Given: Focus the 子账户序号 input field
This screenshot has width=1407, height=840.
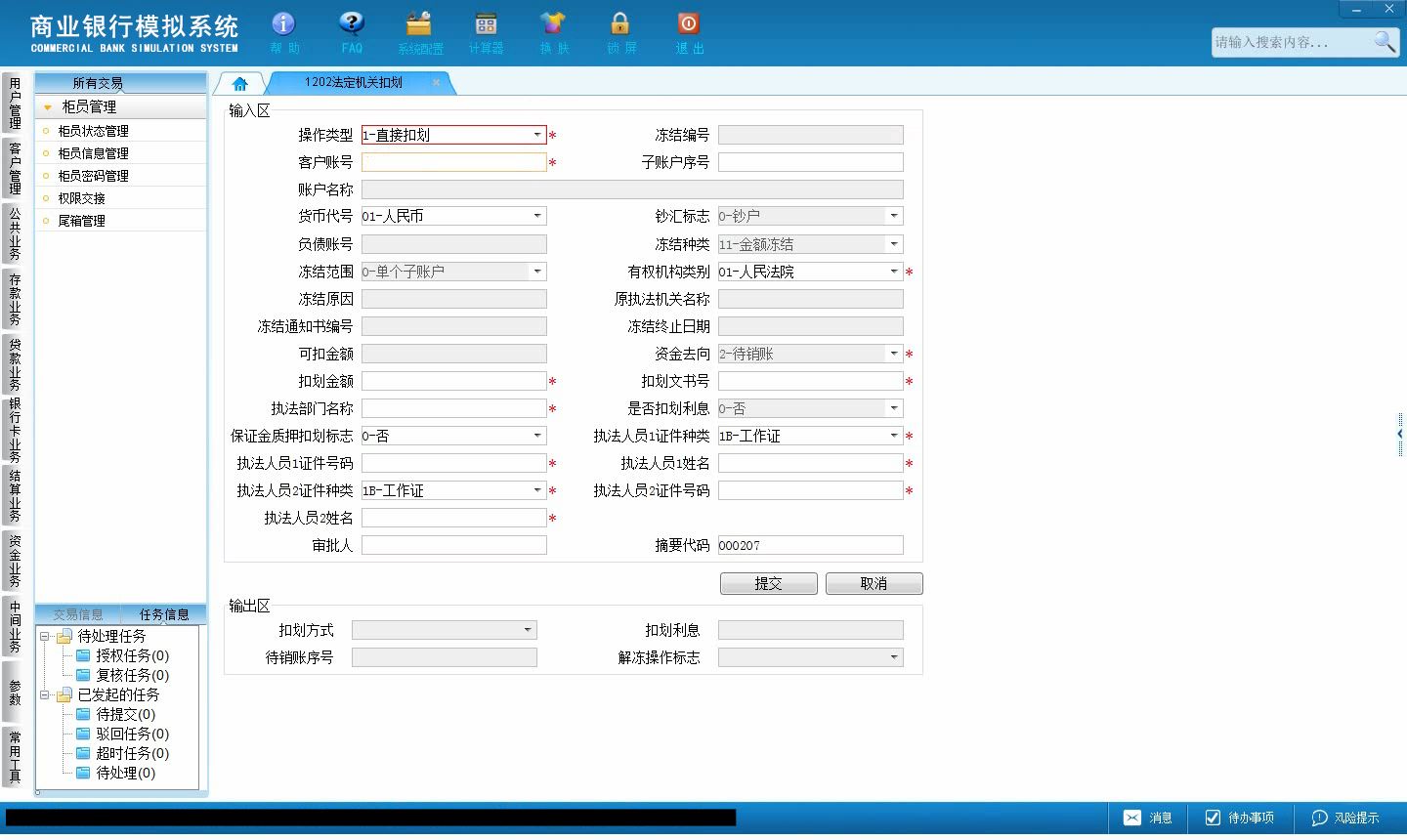Looking at the screenshot, I should pos(811,162).
